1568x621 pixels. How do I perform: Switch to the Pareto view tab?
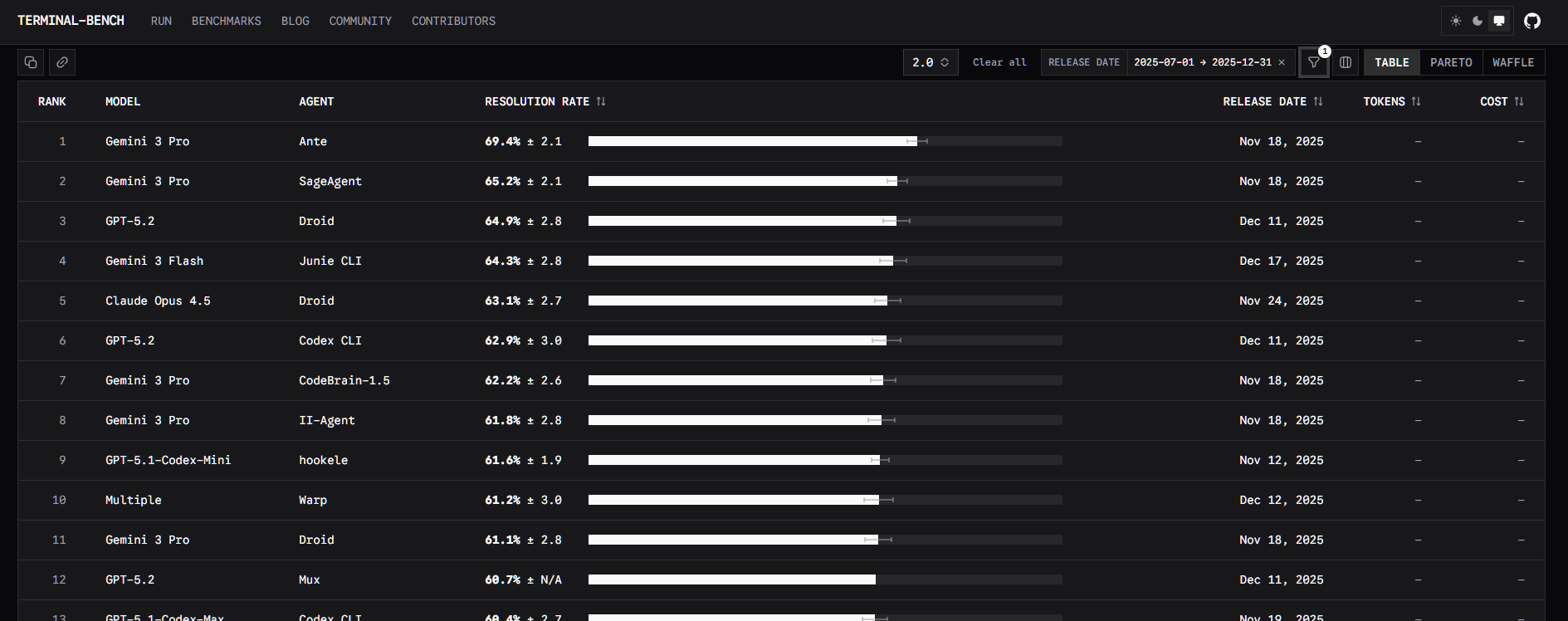point(1451,62)
